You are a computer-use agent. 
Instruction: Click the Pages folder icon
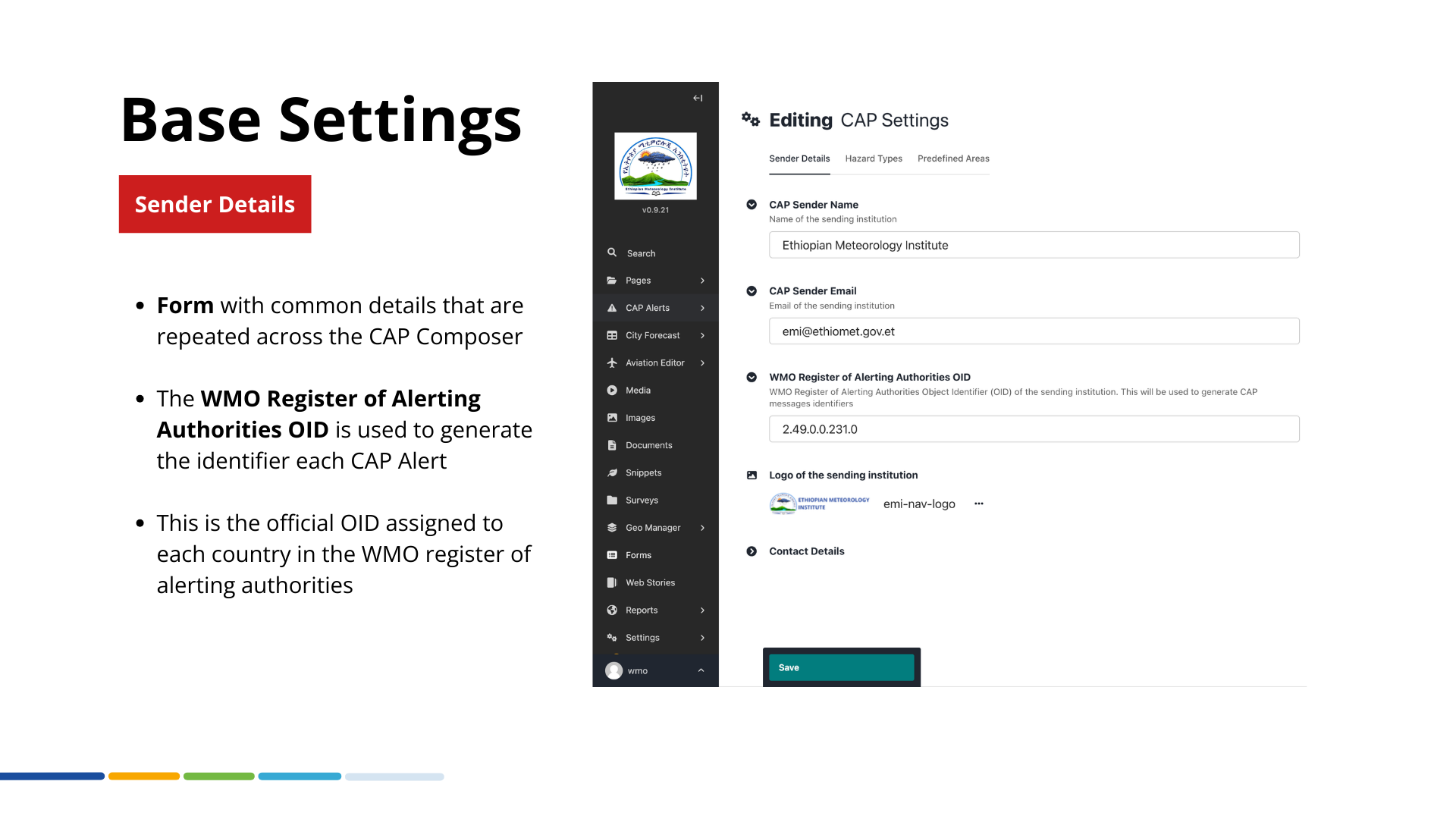tap(612, 281)
